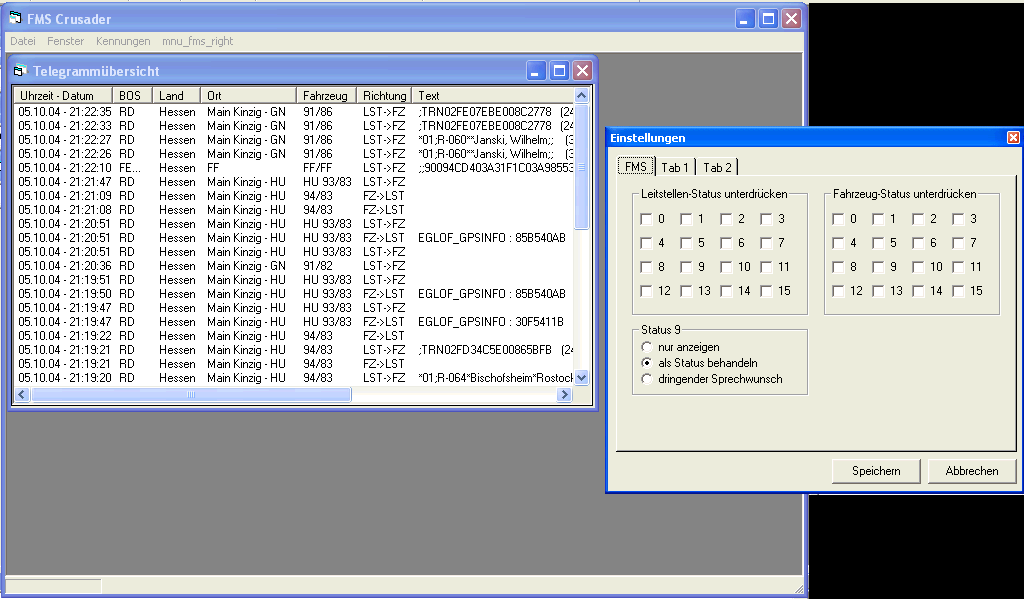Click the Telegrammübersicht window icon
This screenshot has height=599, width=1024.
pos(20,71)
